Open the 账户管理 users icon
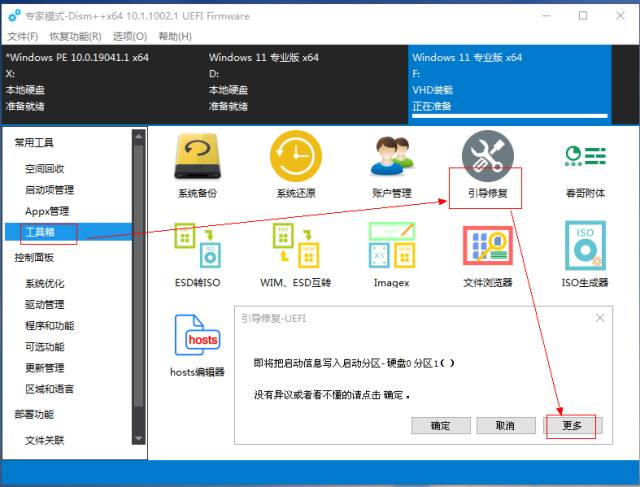This screenshot has width=640, height=487. click(x=392, y=157)
